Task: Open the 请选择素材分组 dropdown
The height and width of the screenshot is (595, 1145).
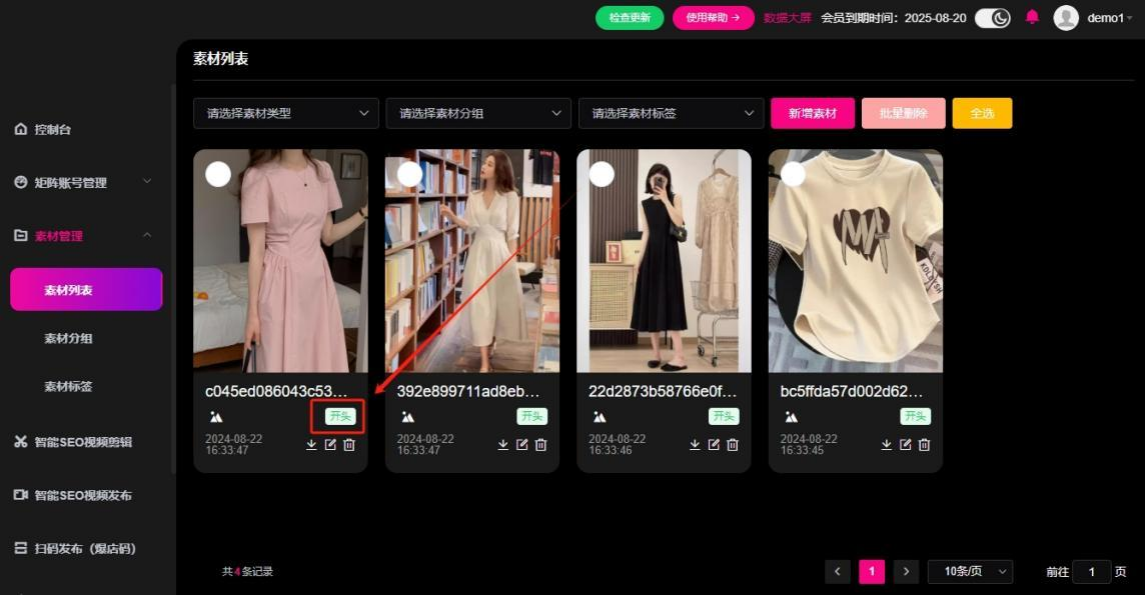Action: [x=479, y=113]
